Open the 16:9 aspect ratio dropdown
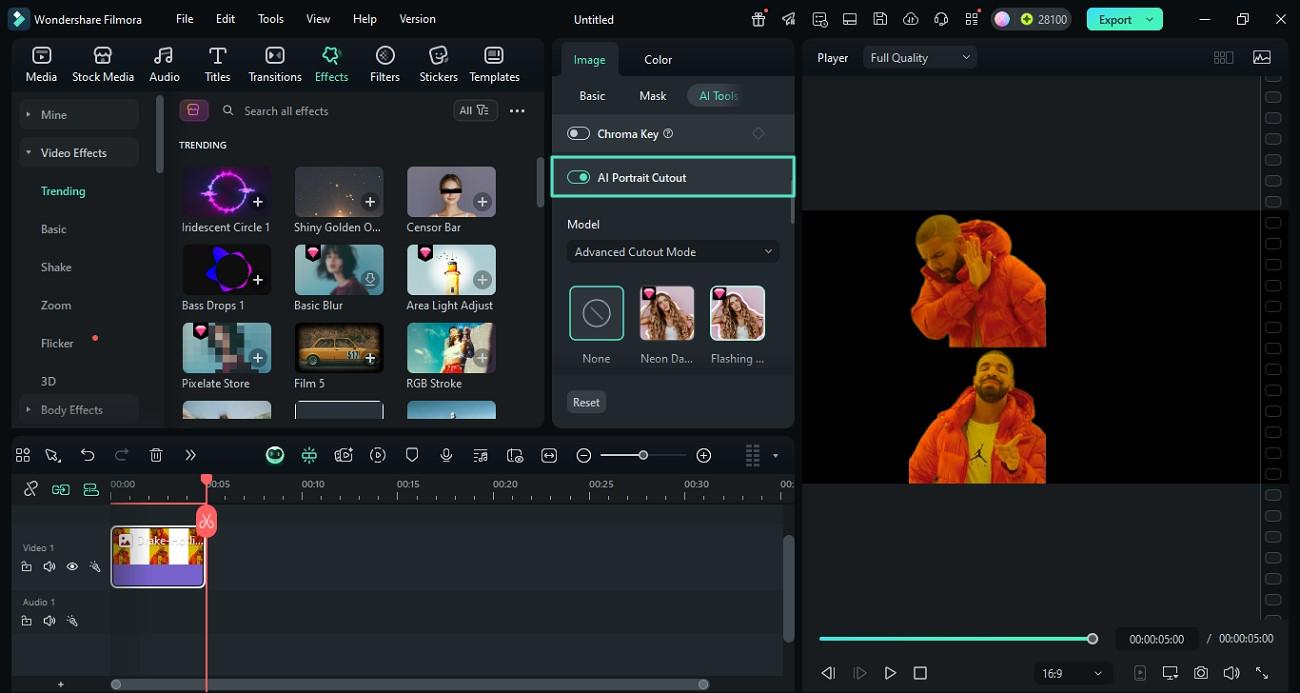This screenshot has height=693, width=1300. click(1073, 673)
